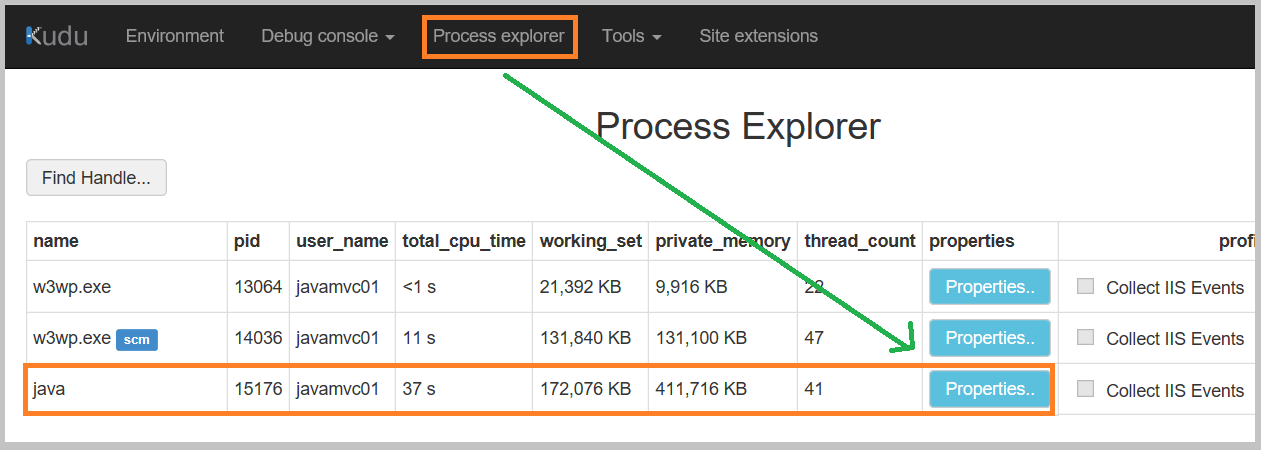The height and width of the screenshot is (450, 1261).
Task: Click the Find Handle button
Action: [x=96, y=178]
